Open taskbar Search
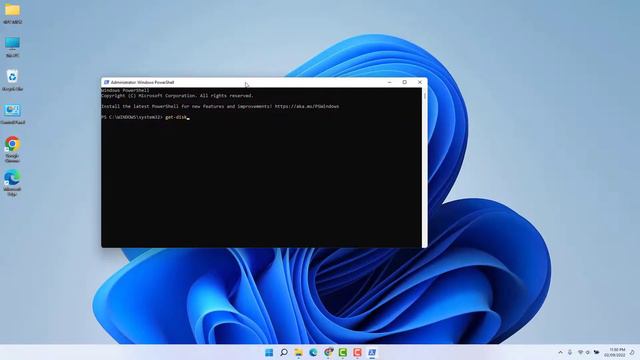This screenshot has height=360, width=640. coord(284,352)
